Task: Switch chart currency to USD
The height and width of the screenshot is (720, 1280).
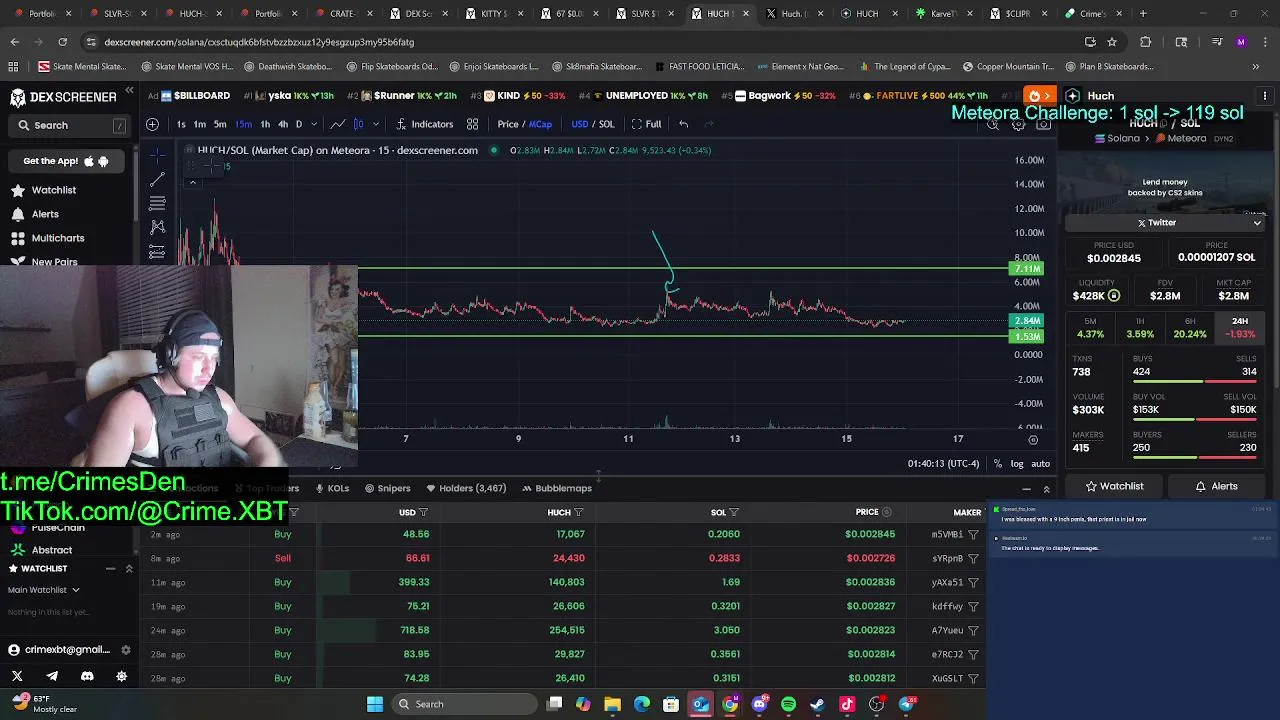Action: [x=579, y=124]
